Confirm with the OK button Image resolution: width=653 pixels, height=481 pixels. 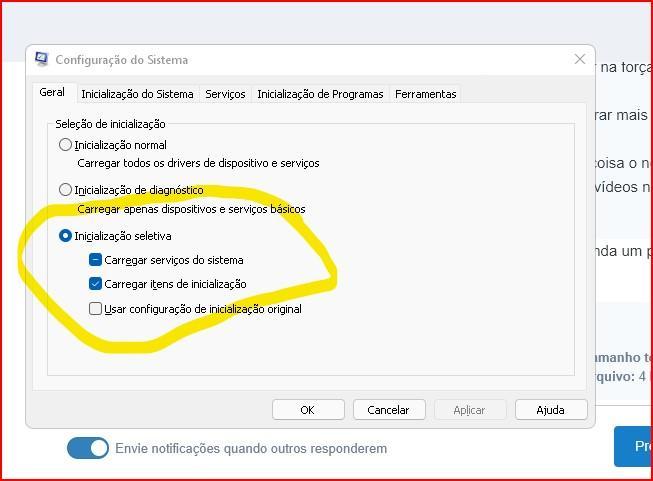pyautogui.click(x=308, y=410)
